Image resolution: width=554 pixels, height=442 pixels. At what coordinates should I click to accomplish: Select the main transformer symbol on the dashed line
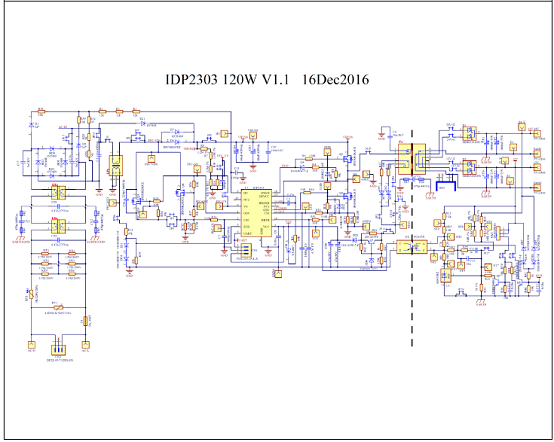click(x=412, y=159)
